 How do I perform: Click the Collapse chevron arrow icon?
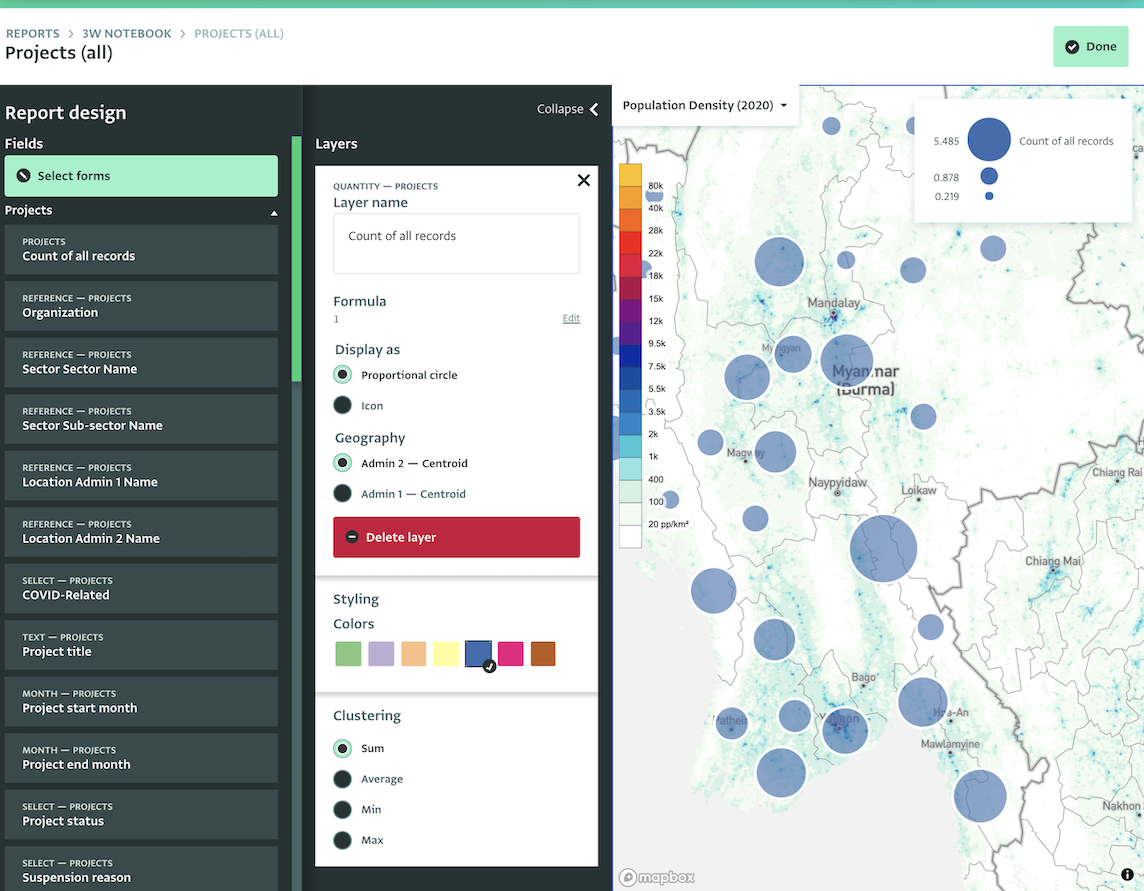click(594, 109)
